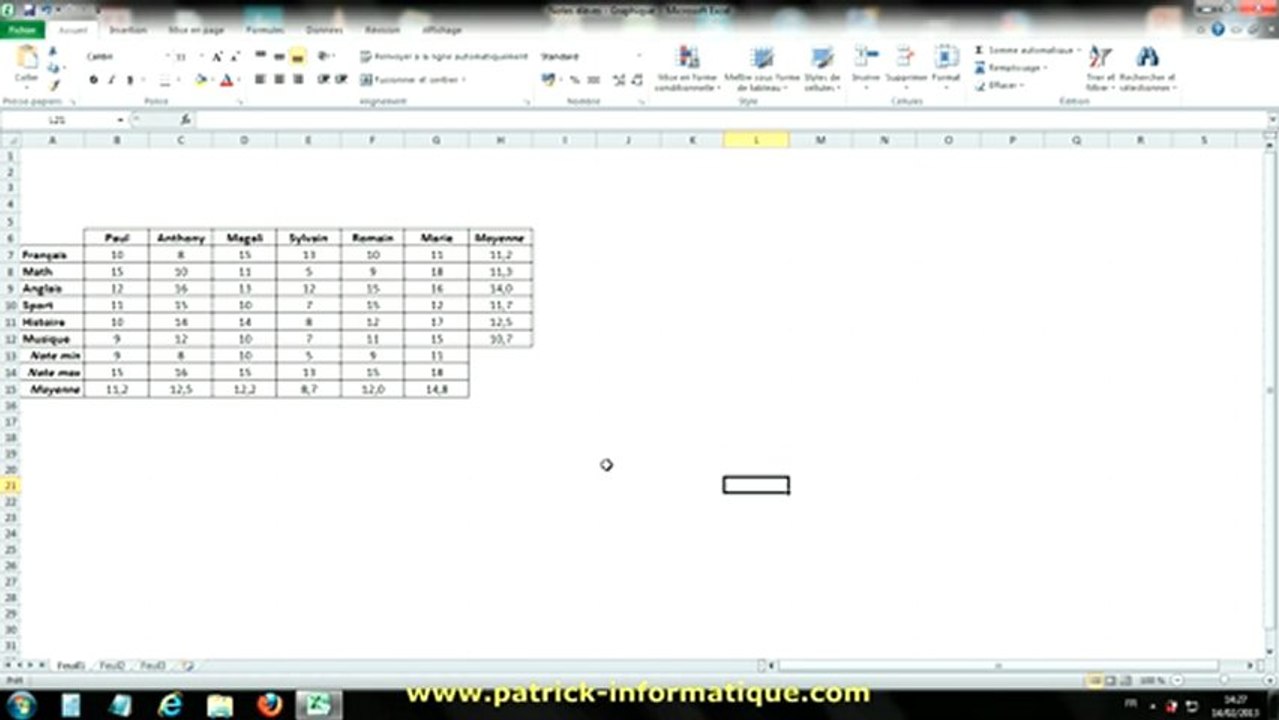Center cell text horizontally

coord(279,79)
